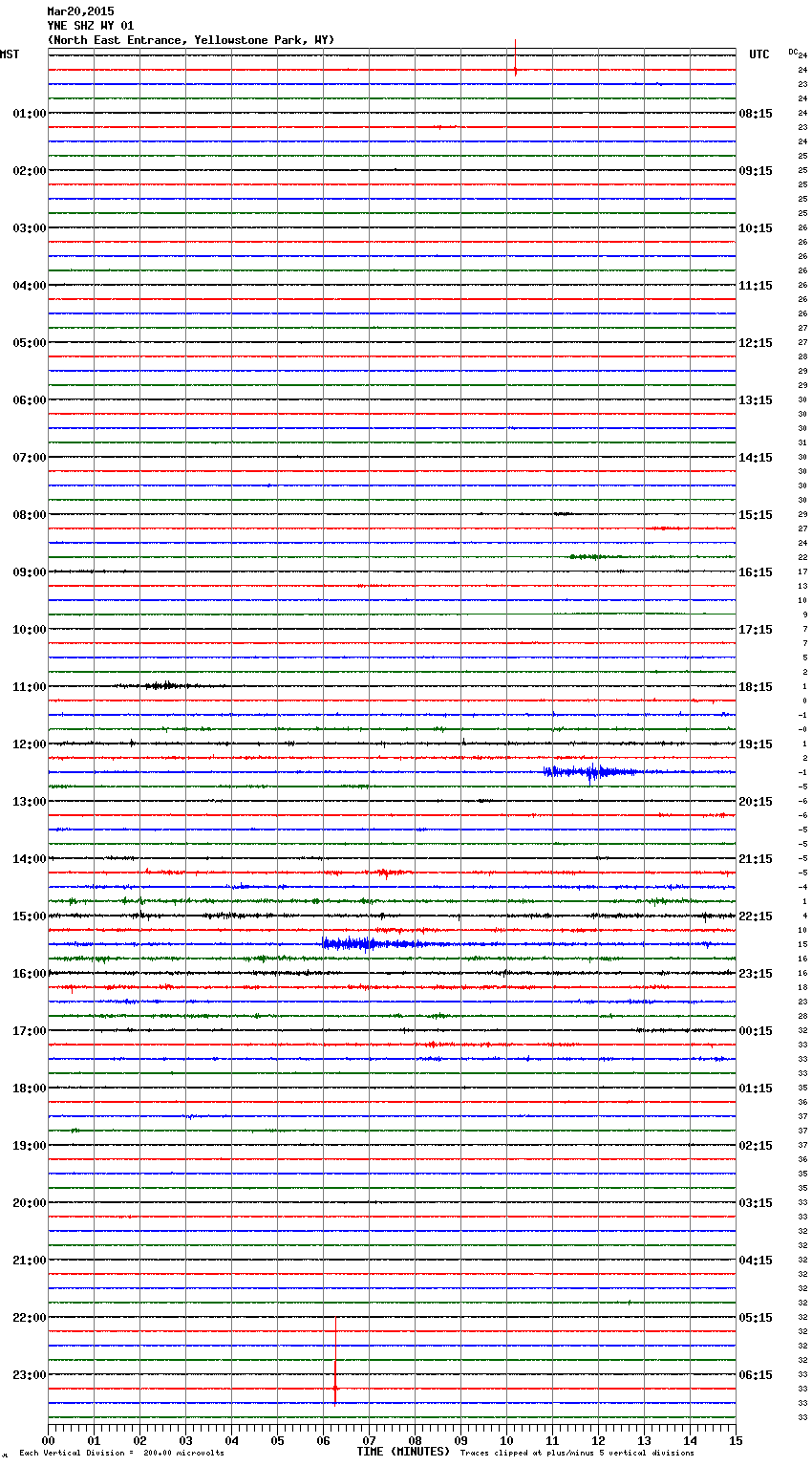
Task: Click the Traces clipped at plus/minus 5 note
Action: coord(577,1454)
